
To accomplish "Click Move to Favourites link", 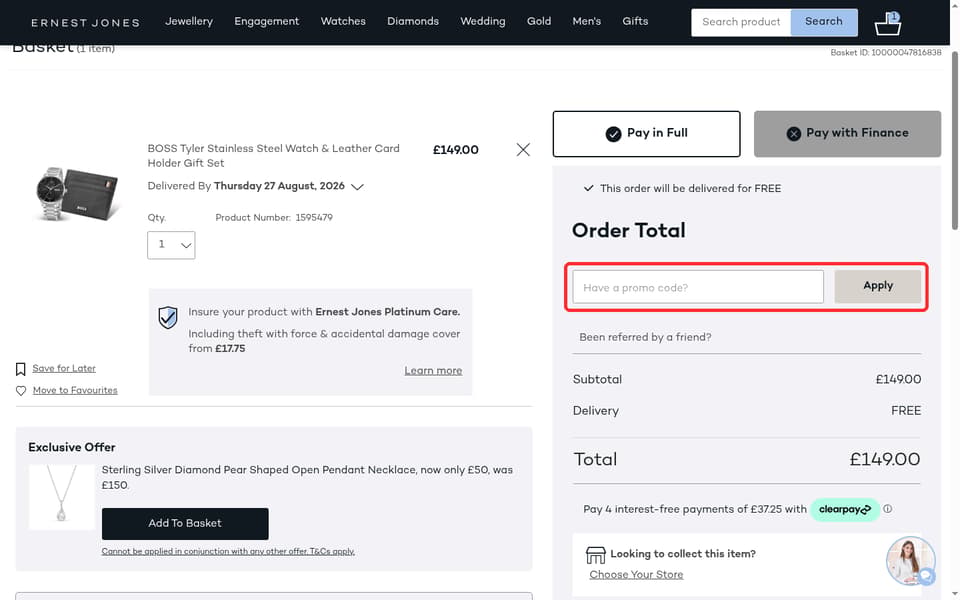I will 75,390.
